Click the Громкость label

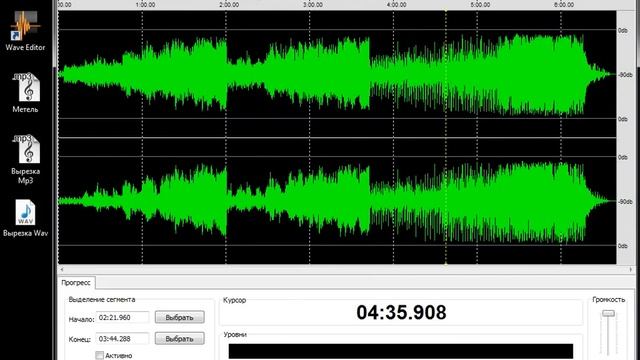click(x=609, y=300)
